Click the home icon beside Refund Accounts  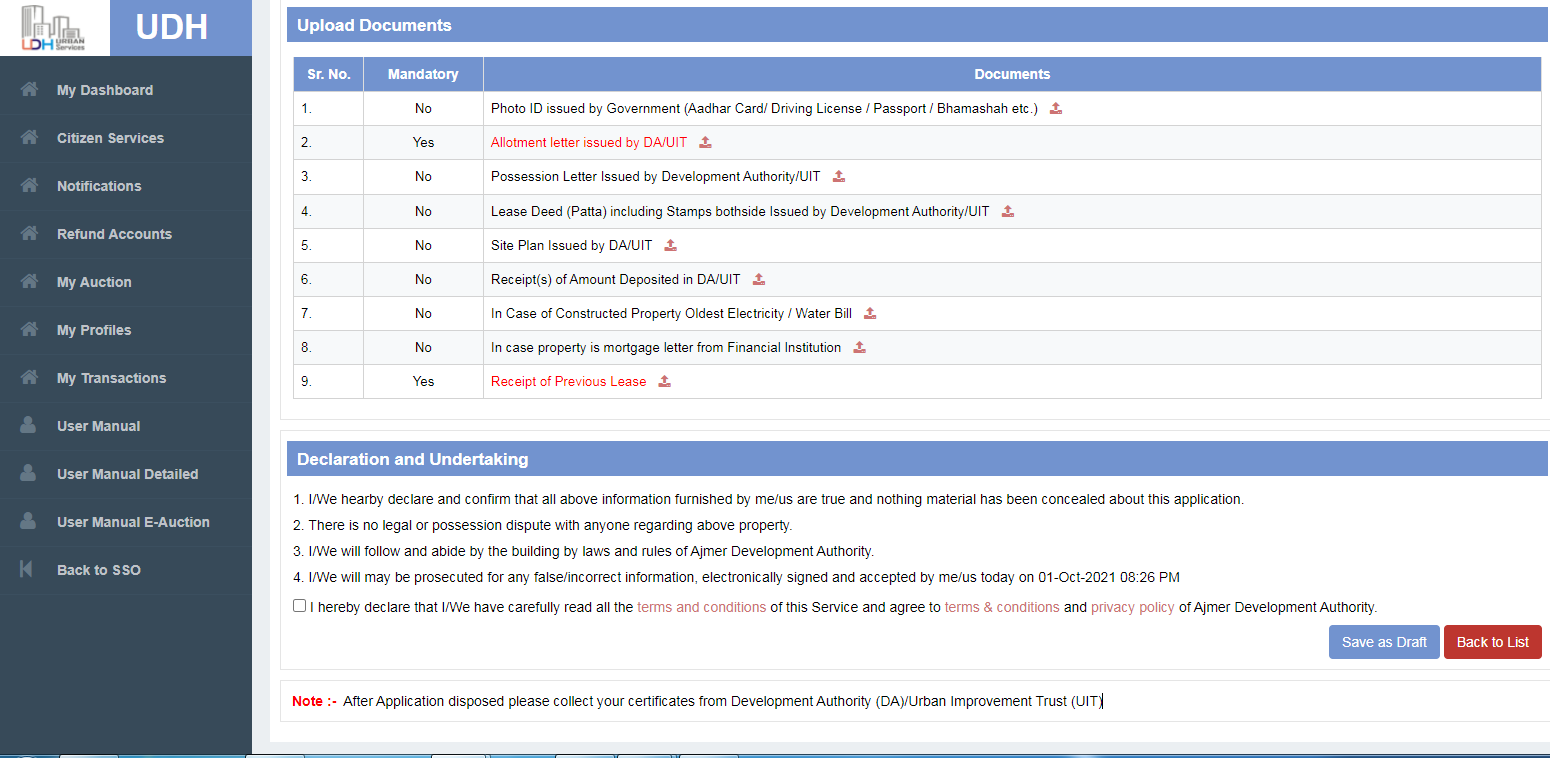[x=29, y=233]
